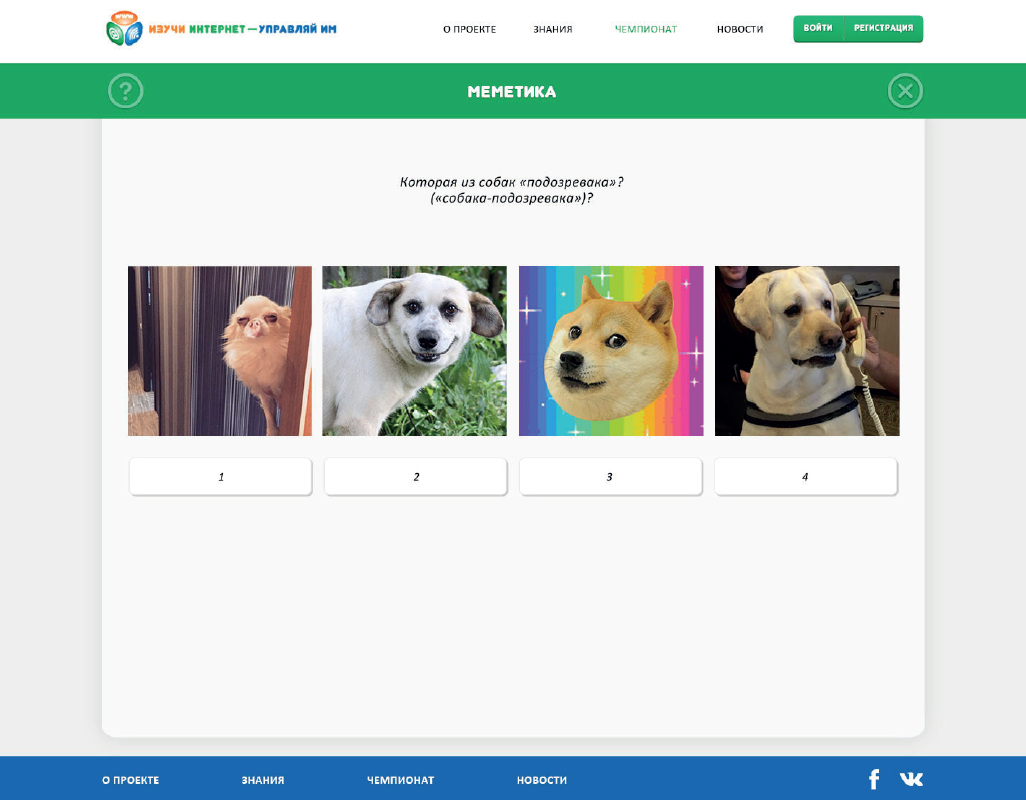Click the ВОЙТИ login button
This screenshot has width=1026, height=800.
(819, 29)
